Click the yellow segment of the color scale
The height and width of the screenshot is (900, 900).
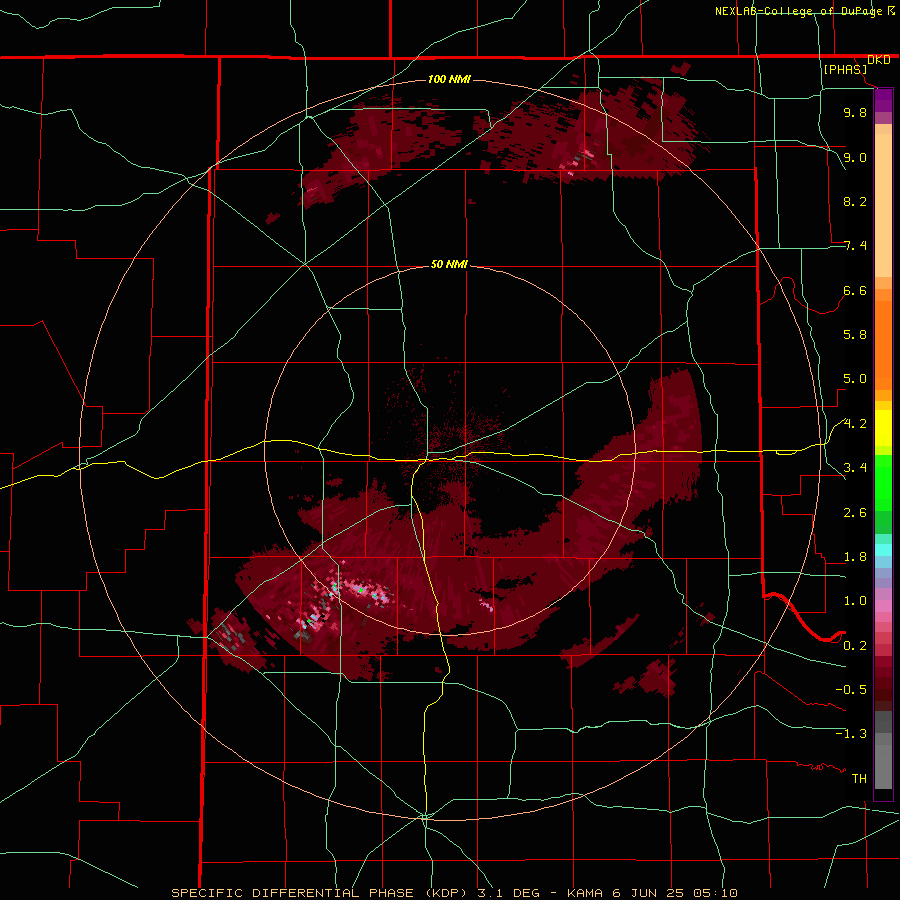(883, 428)
